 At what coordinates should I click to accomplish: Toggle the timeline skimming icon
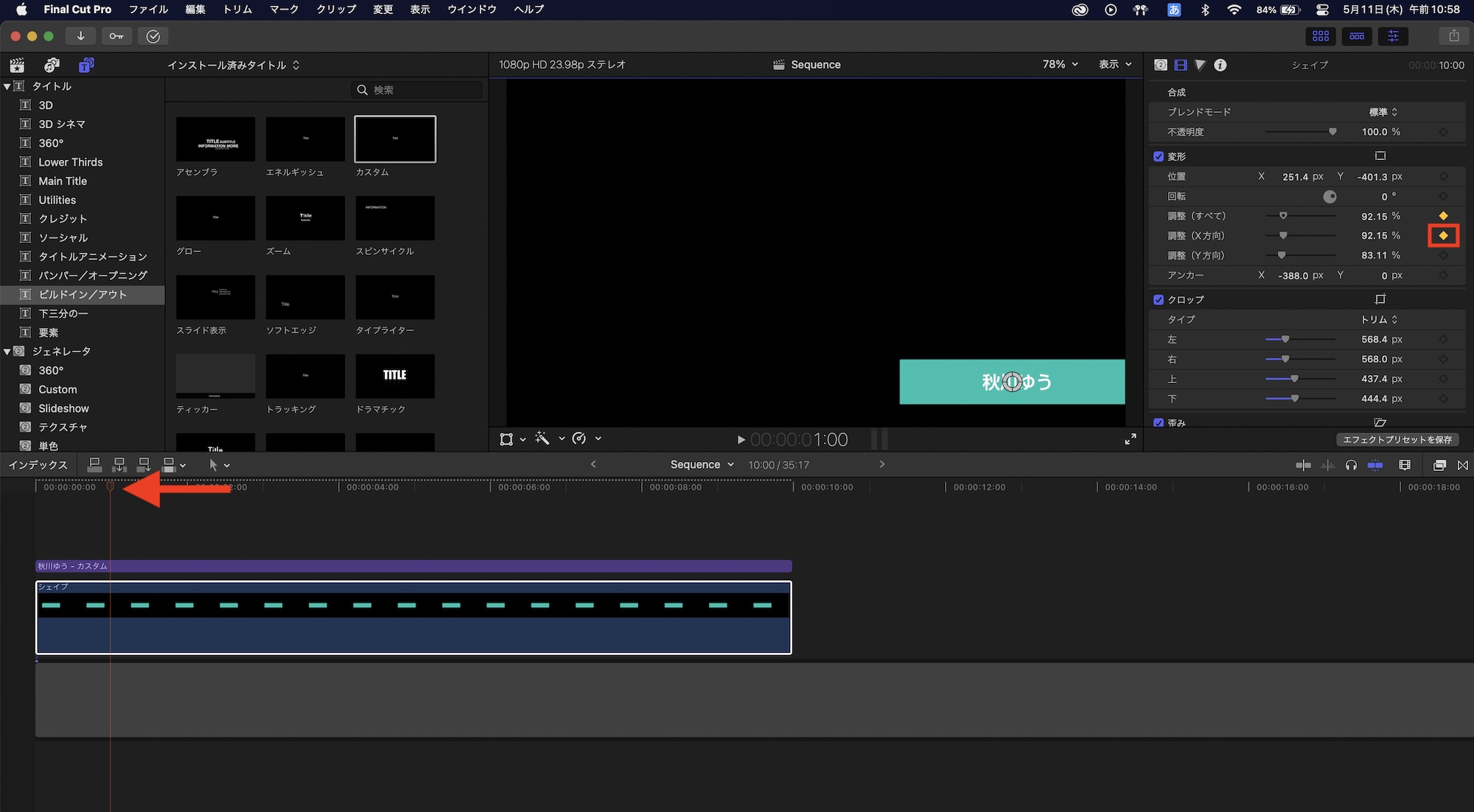click(1303, 465)
